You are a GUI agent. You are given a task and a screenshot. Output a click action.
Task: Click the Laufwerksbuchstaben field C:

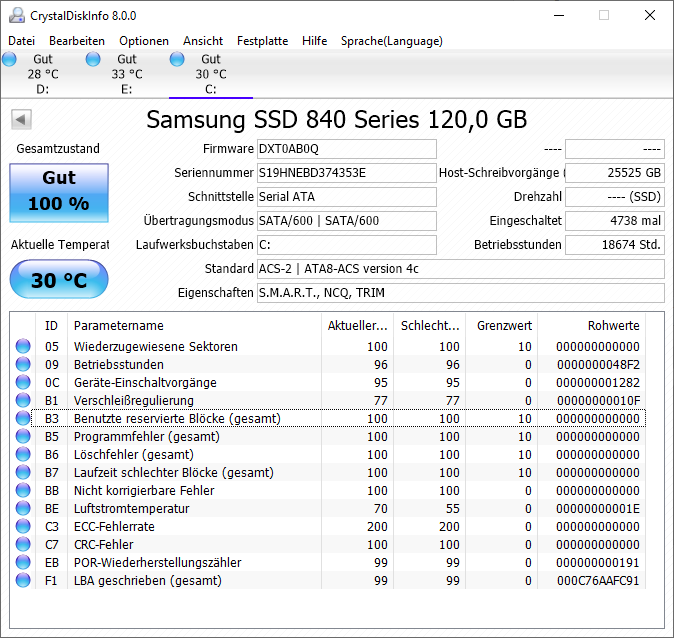click(347, 245)
